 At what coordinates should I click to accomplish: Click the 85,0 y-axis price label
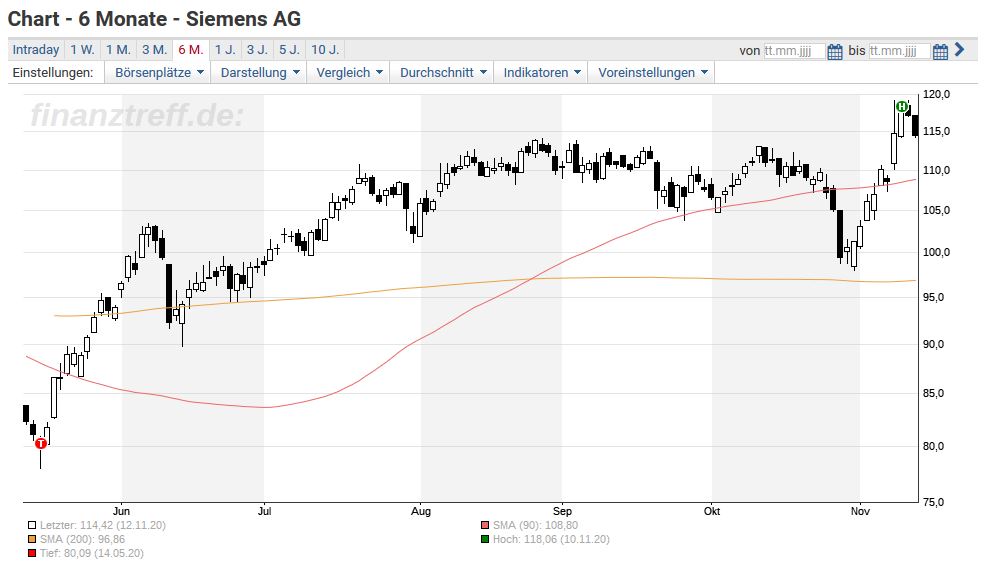(934, 393)
